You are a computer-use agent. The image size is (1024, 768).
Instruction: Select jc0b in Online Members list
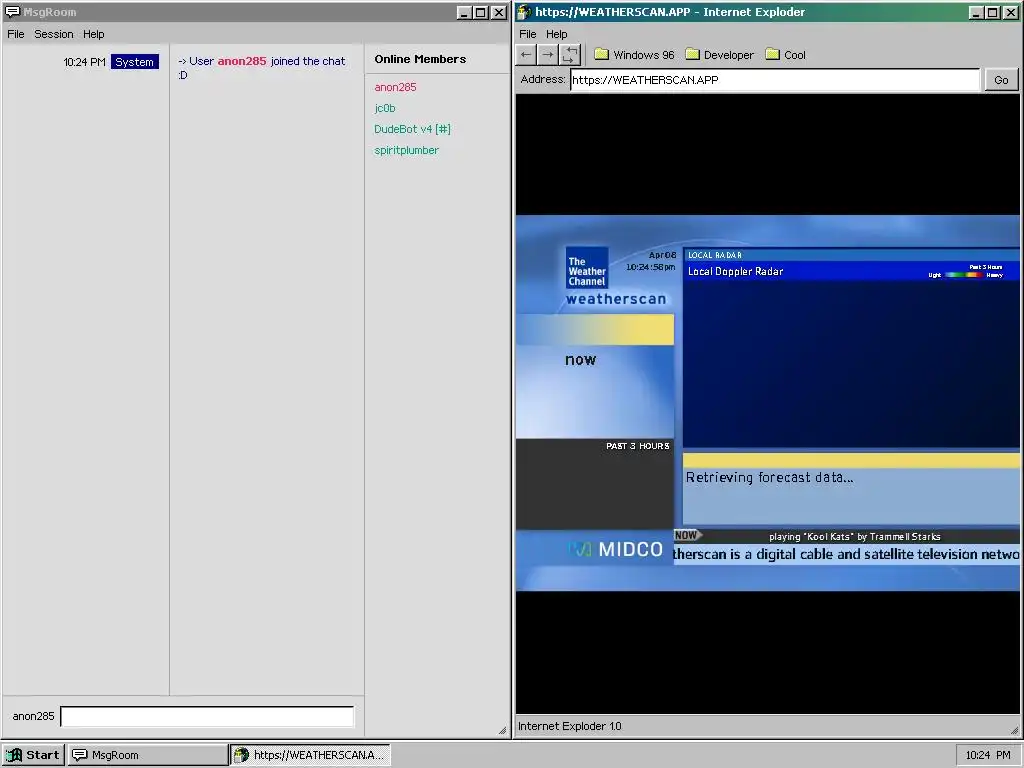(x=385, y=108)
